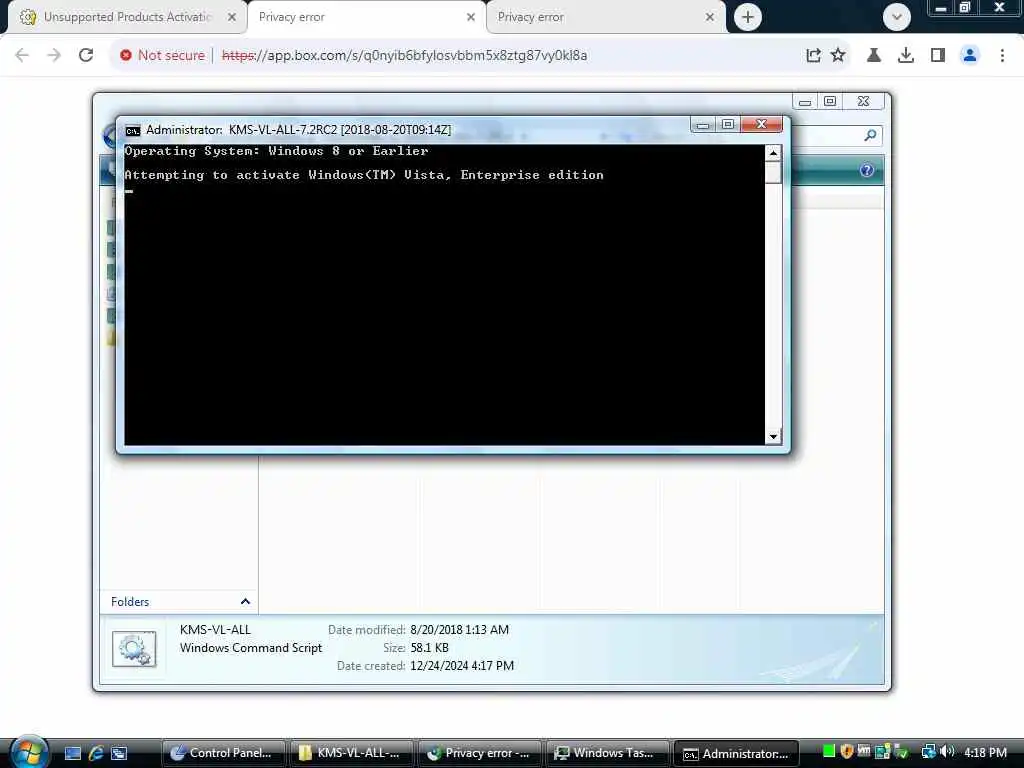Click the share page icon in address bar
Image resolution: width=1024 pixels, height=768 pixels.
coord(813,56)
